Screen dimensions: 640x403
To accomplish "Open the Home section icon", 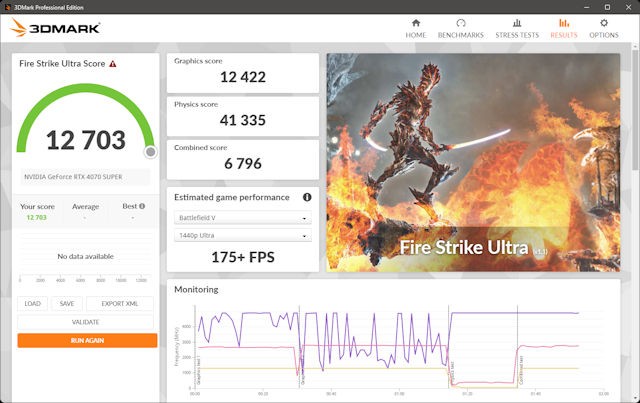I will [416, 23].
